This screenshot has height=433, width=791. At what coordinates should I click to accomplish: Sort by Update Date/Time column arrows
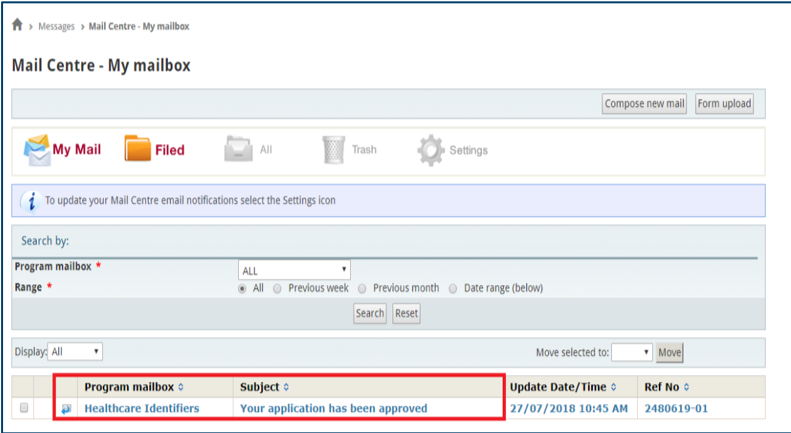tap(613, 387)
